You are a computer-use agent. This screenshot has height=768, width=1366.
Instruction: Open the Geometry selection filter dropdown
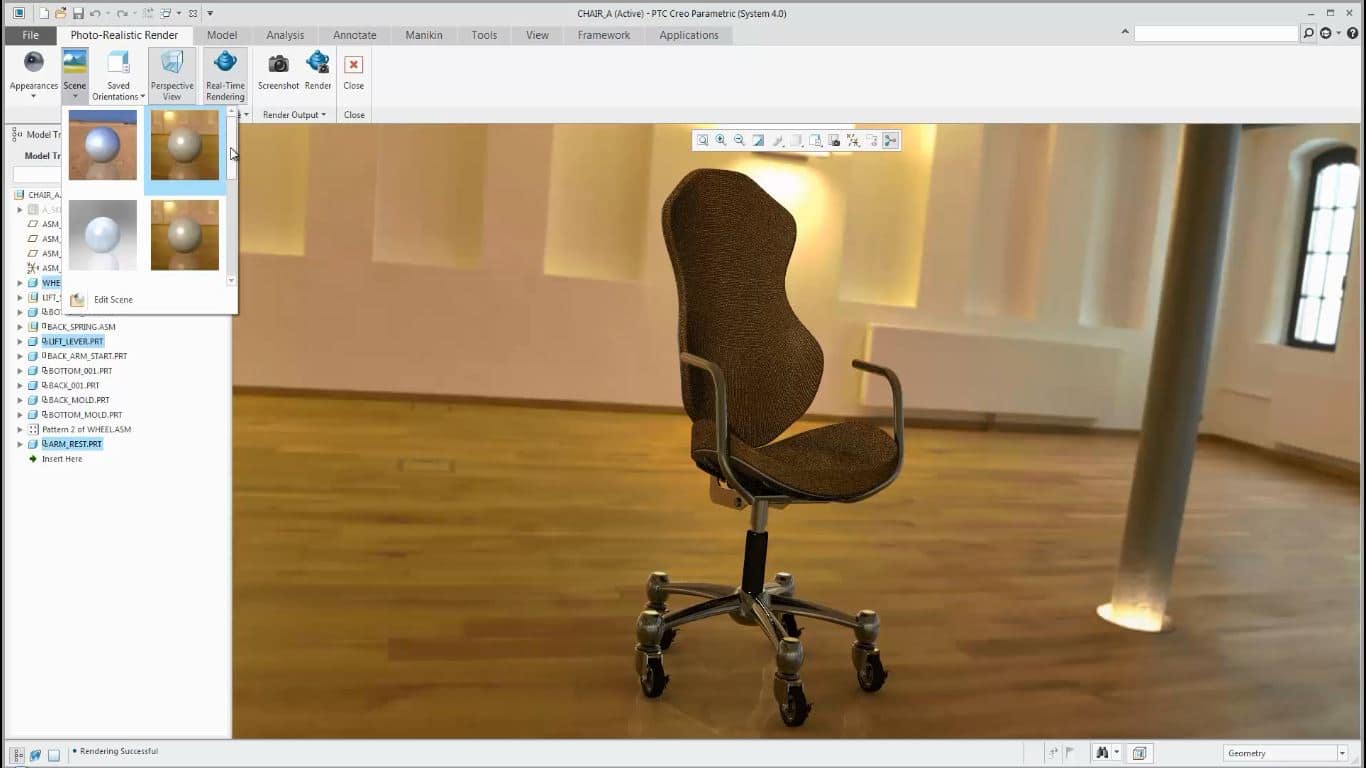pyautogui.click(x=1342, y=753)
